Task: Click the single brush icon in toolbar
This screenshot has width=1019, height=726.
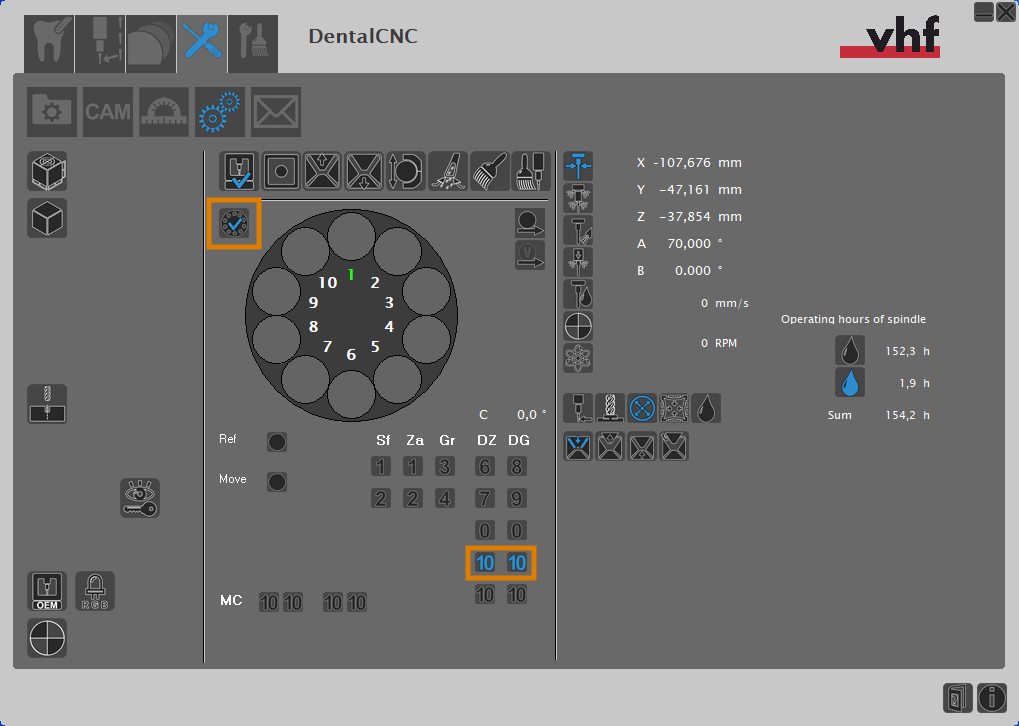Action: 489,171
